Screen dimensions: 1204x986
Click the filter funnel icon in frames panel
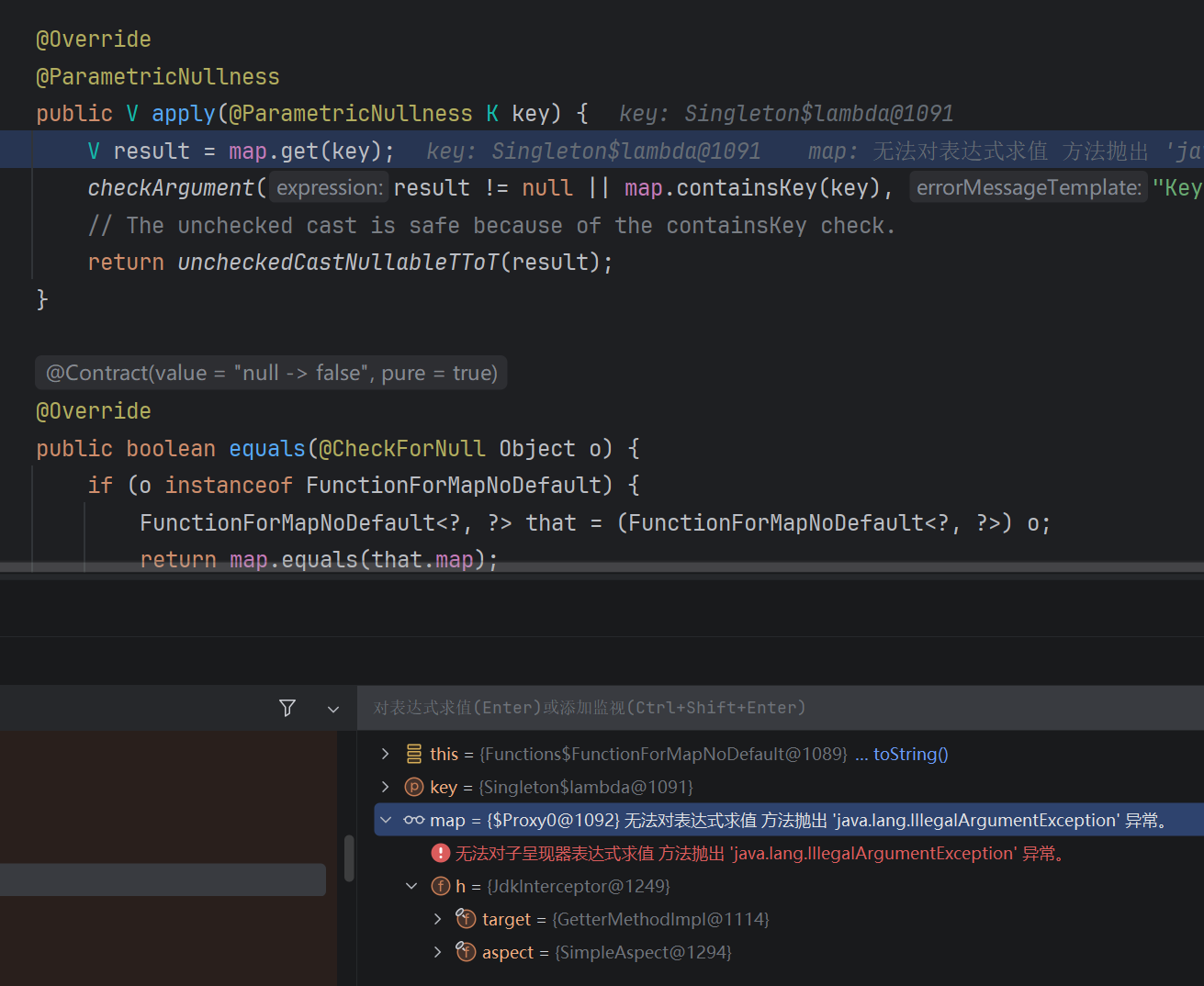(287, 708)
